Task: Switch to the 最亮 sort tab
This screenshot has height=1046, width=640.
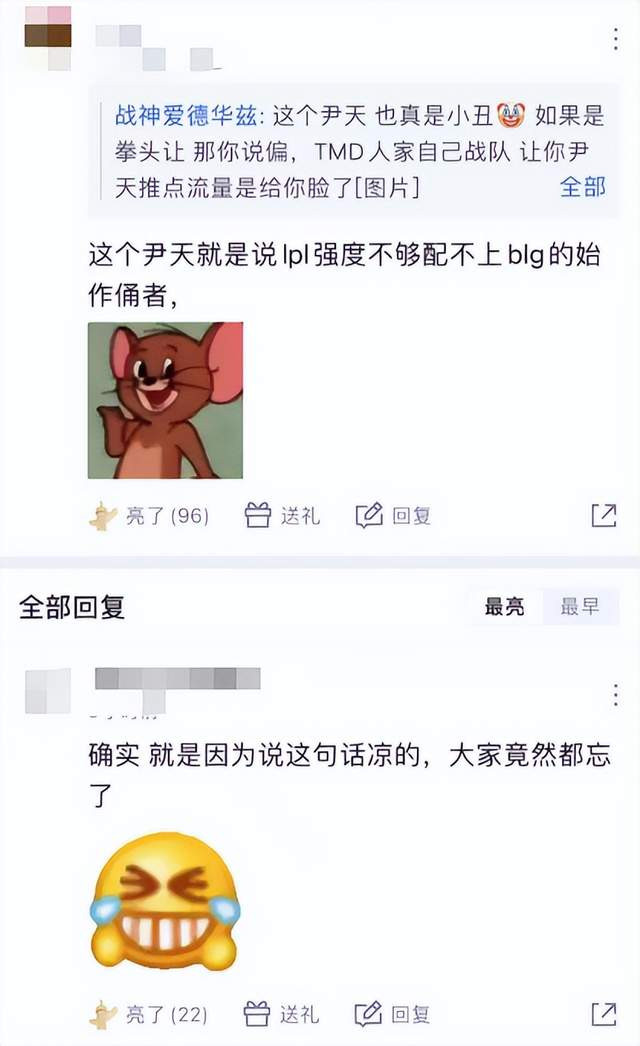Action: point(505,607)
